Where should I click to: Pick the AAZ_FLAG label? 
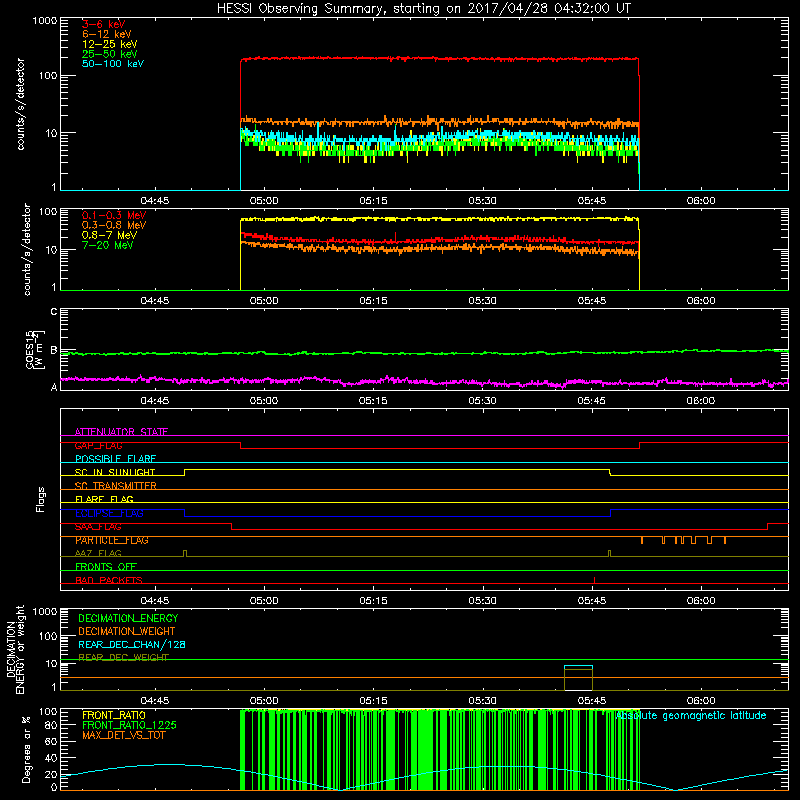[98, 553]
